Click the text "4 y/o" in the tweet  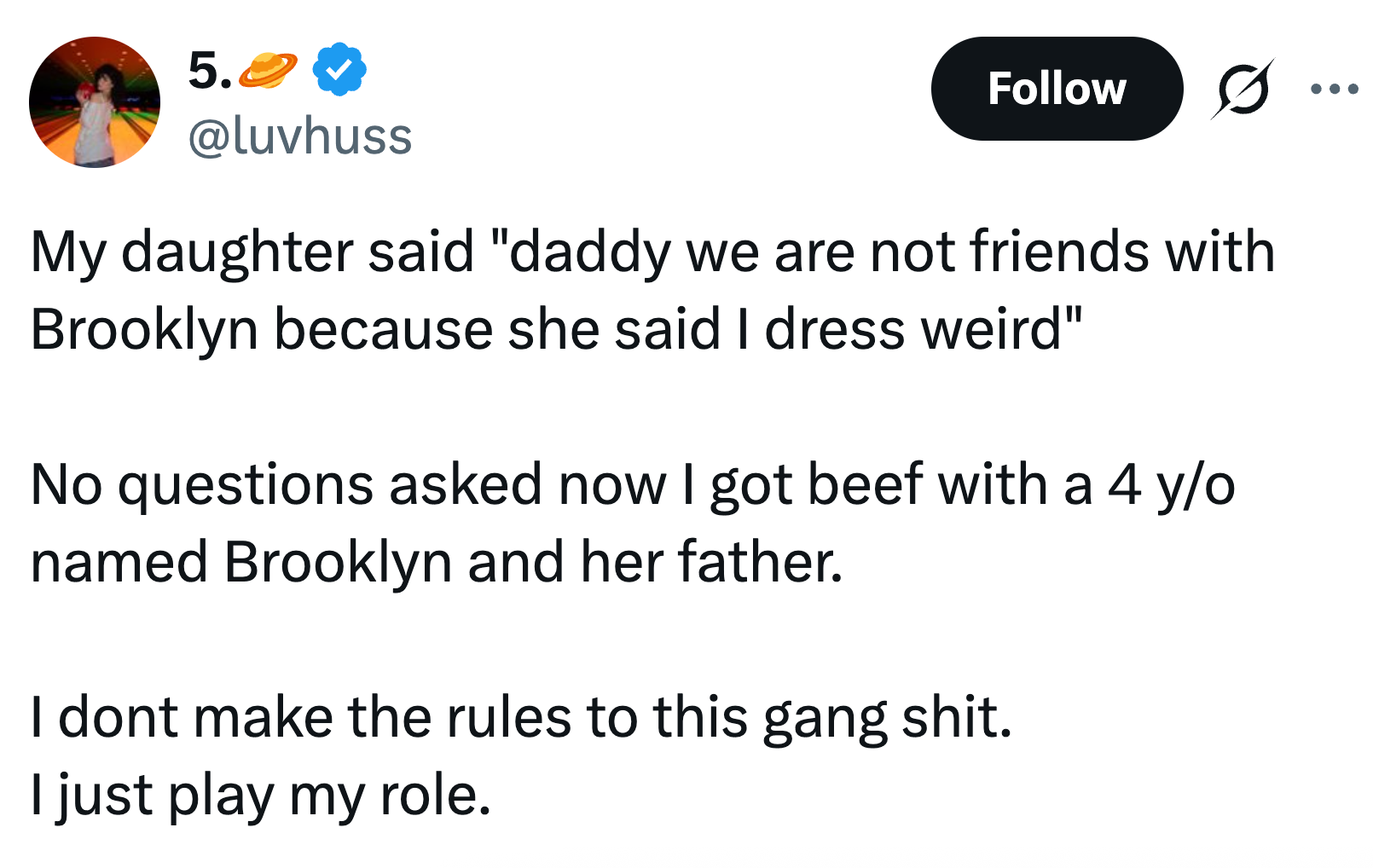click(1171, 485)
